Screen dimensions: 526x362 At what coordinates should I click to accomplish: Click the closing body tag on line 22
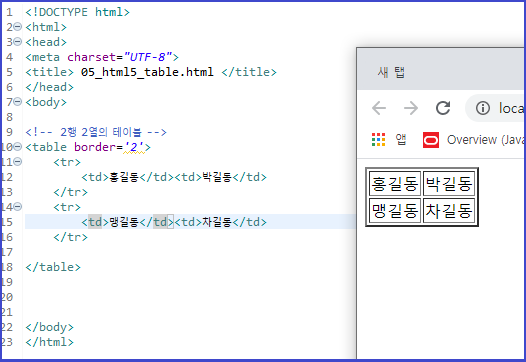pos(49,327)
